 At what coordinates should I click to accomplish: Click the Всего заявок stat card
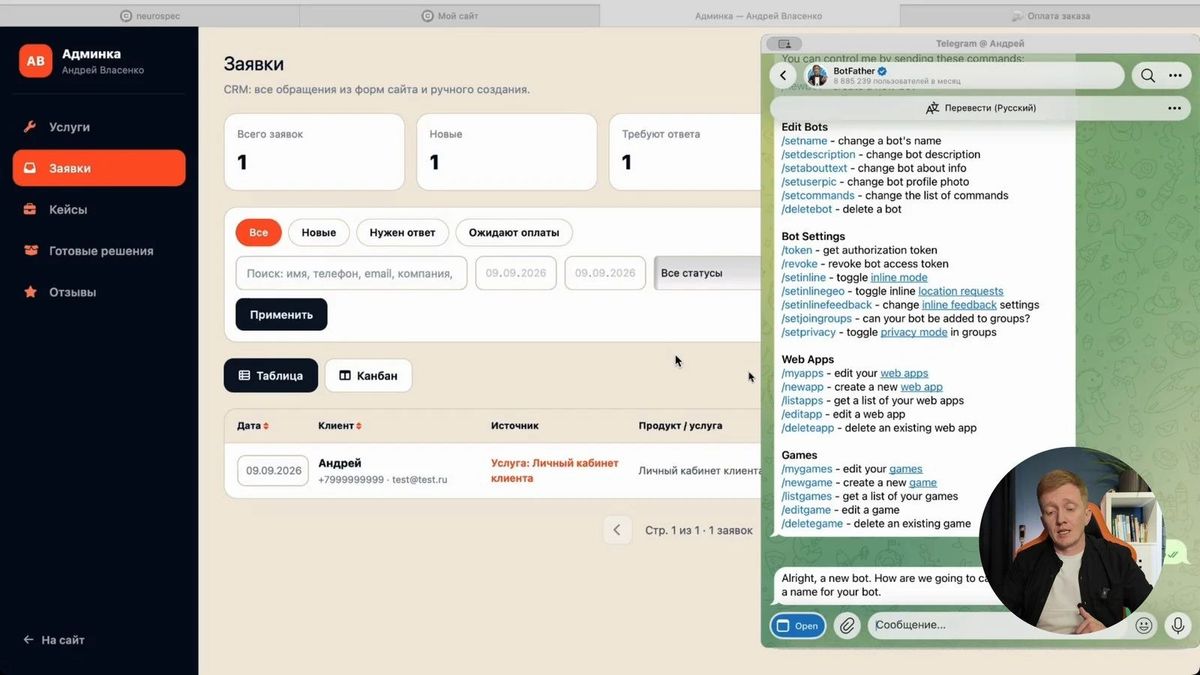coord(314,152)
